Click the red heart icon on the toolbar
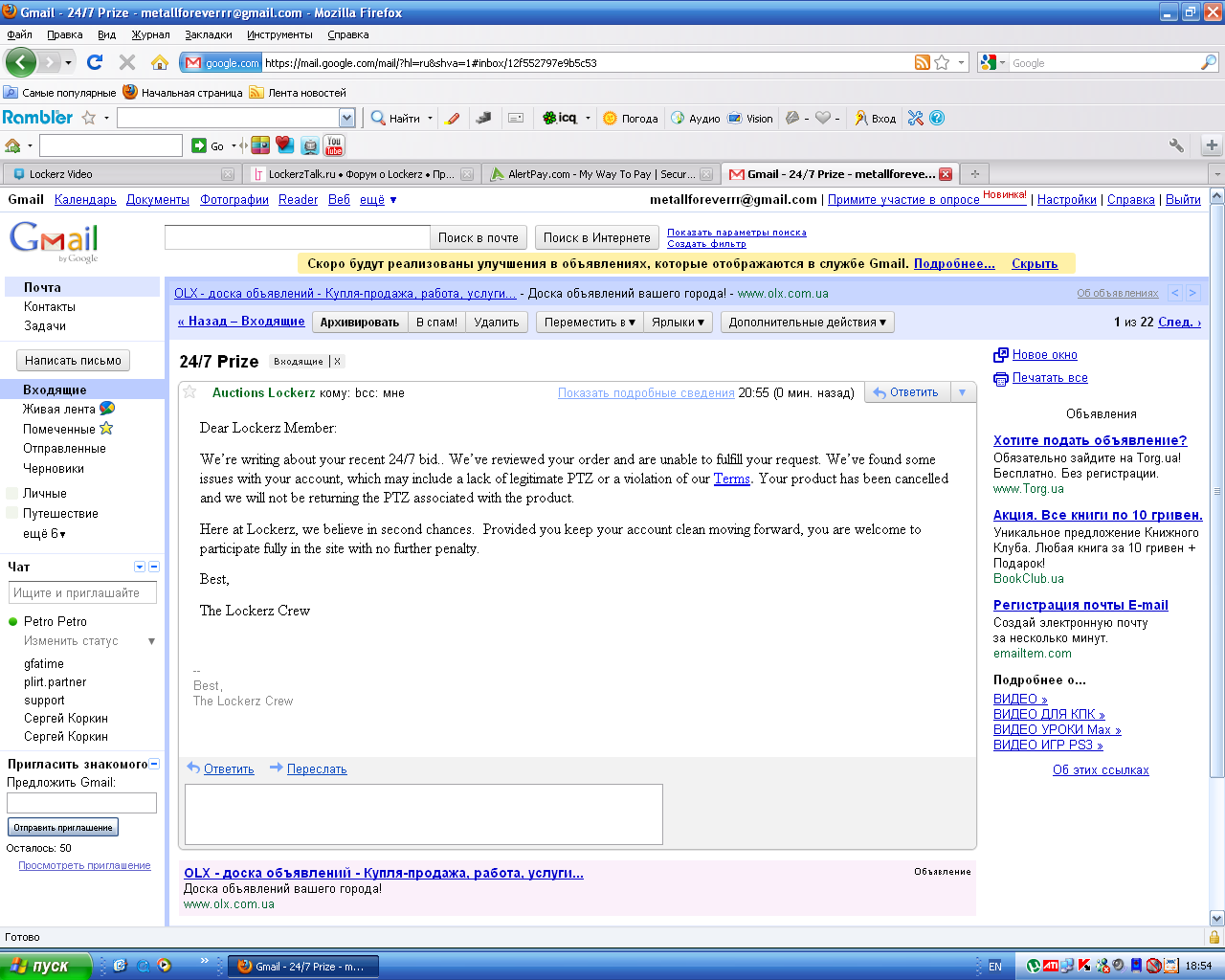Image resolution: width=1225 pixels, height=980 pixels. coord(284,145)
